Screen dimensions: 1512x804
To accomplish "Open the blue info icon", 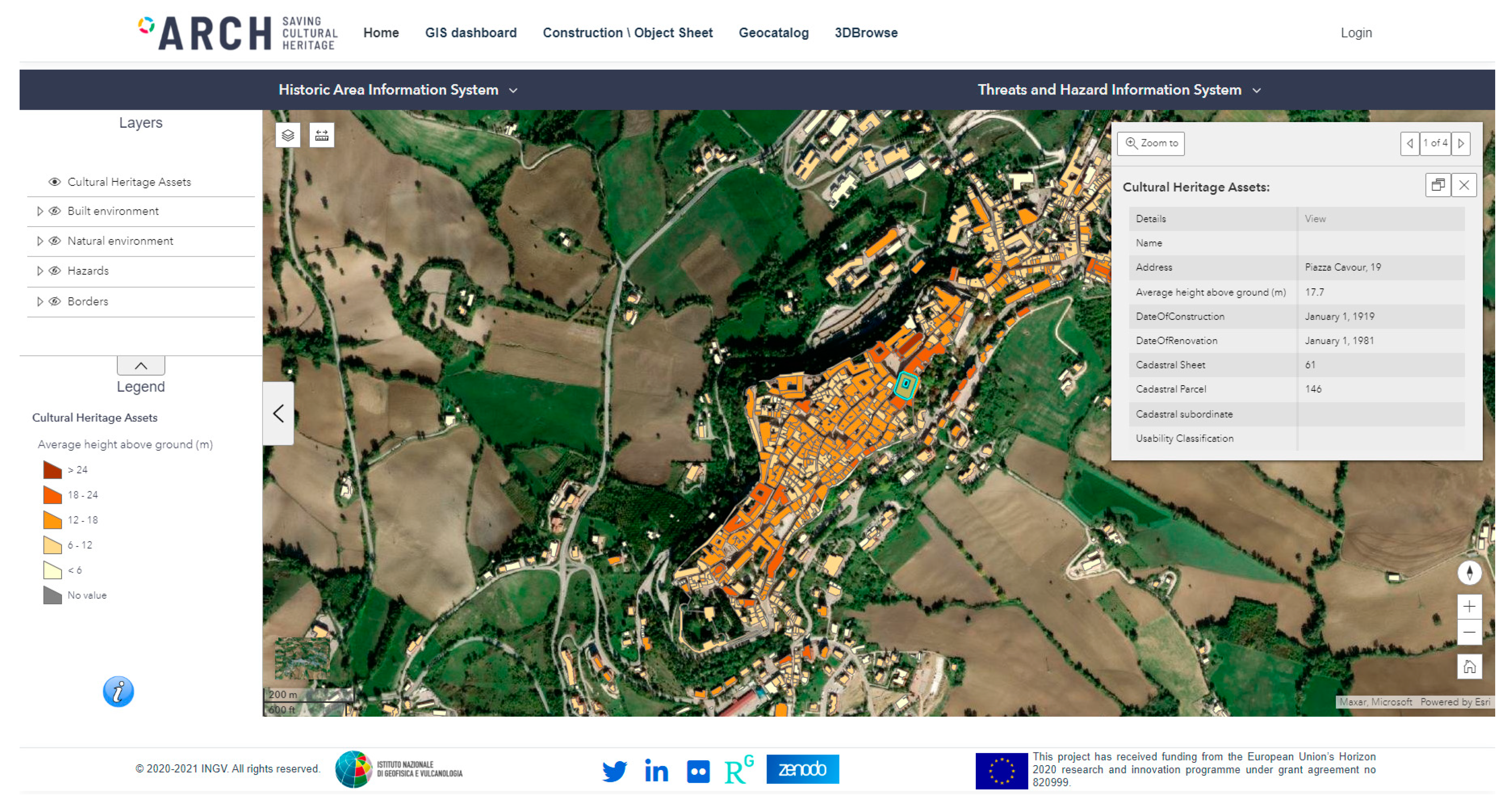I will click(x=118, y=691).
